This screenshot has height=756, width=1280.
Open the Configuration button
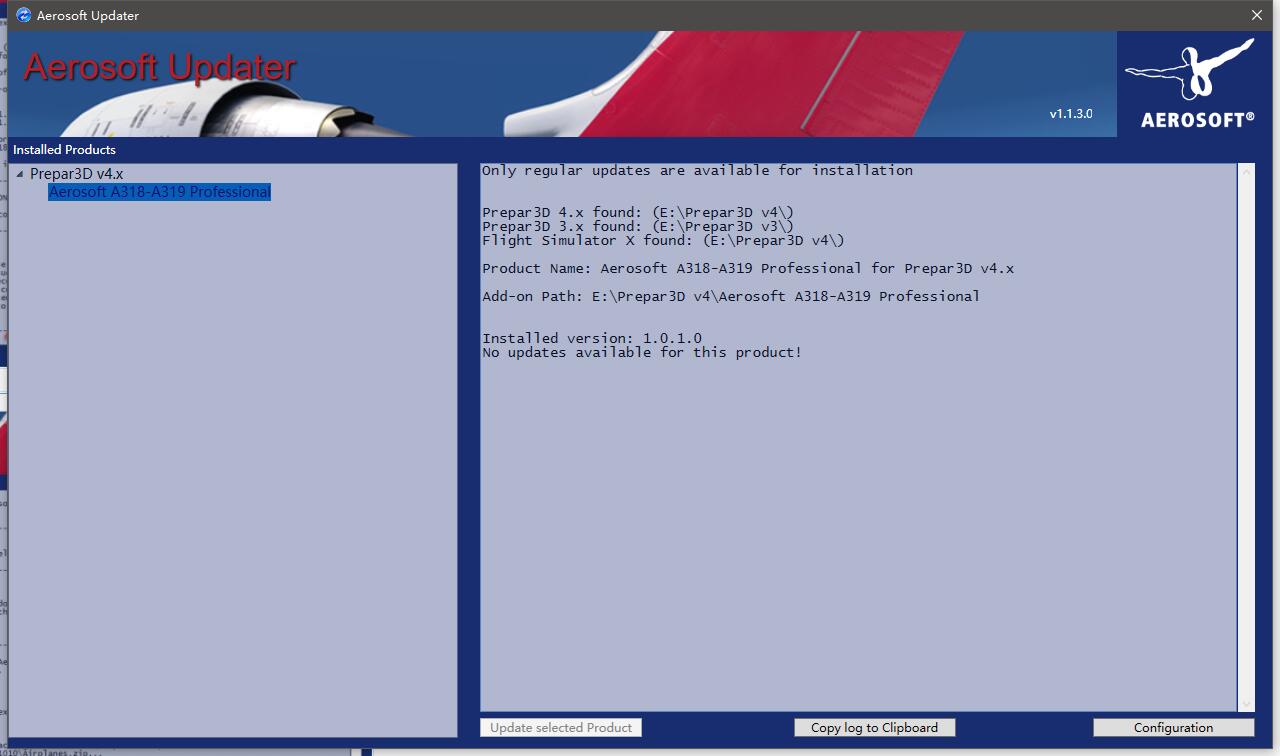pyautogui.click(x=1173, y=728)
